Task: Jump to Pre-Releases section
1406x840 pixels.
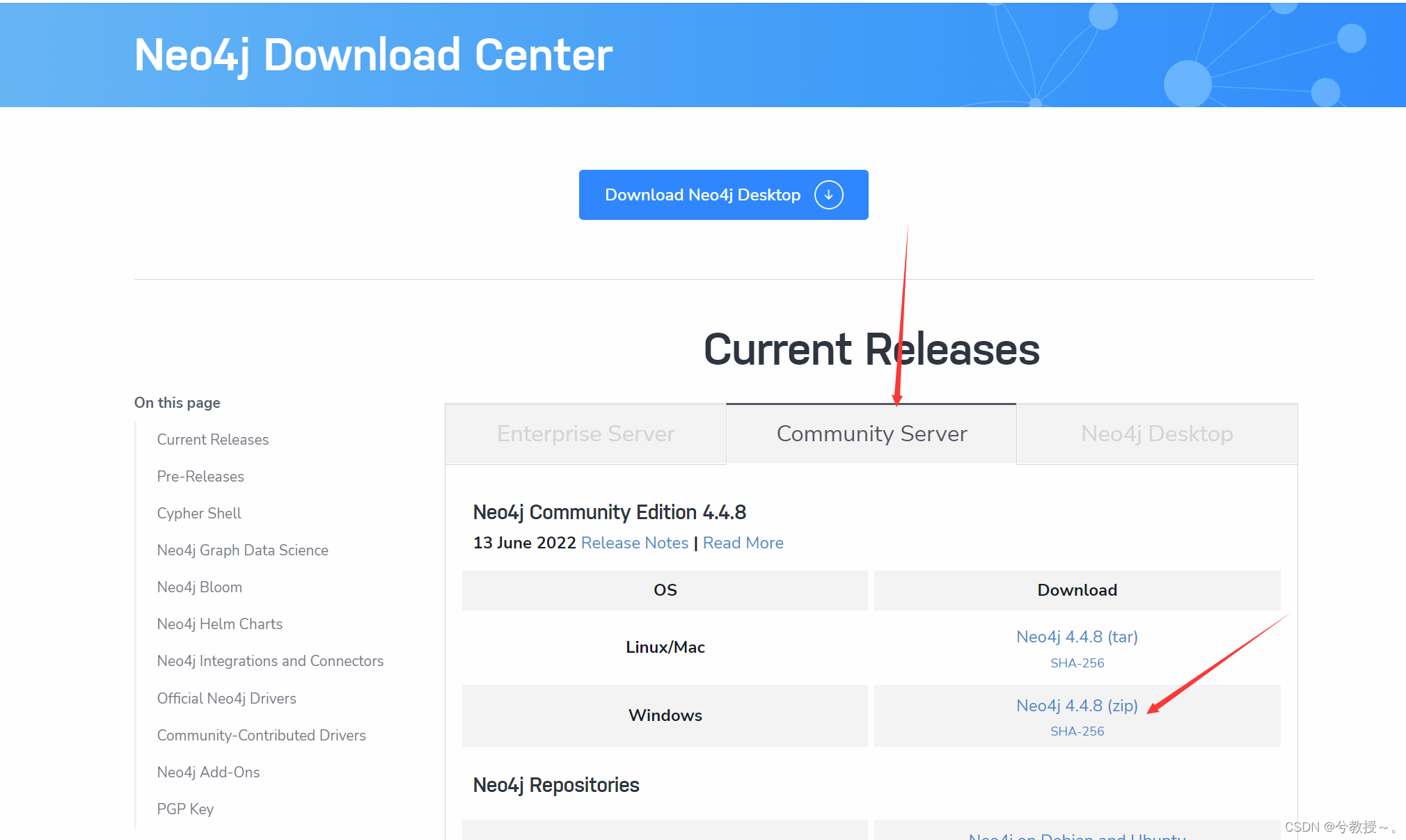Action: pyautogui.click(x=200, y=477)
